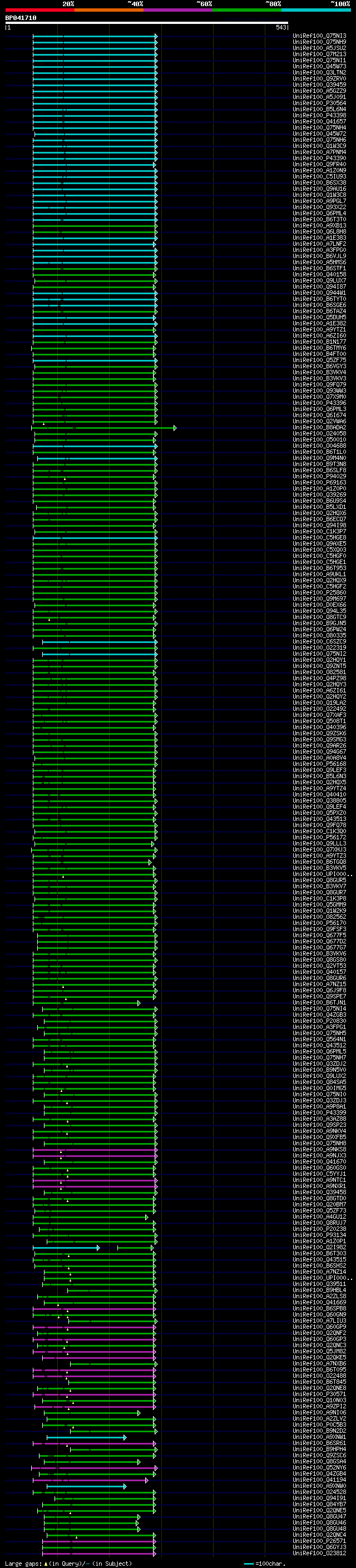The image size is (356, 1568).
Task: Select hit label UniRef100_A9UKL1
Action: (319, 574)
